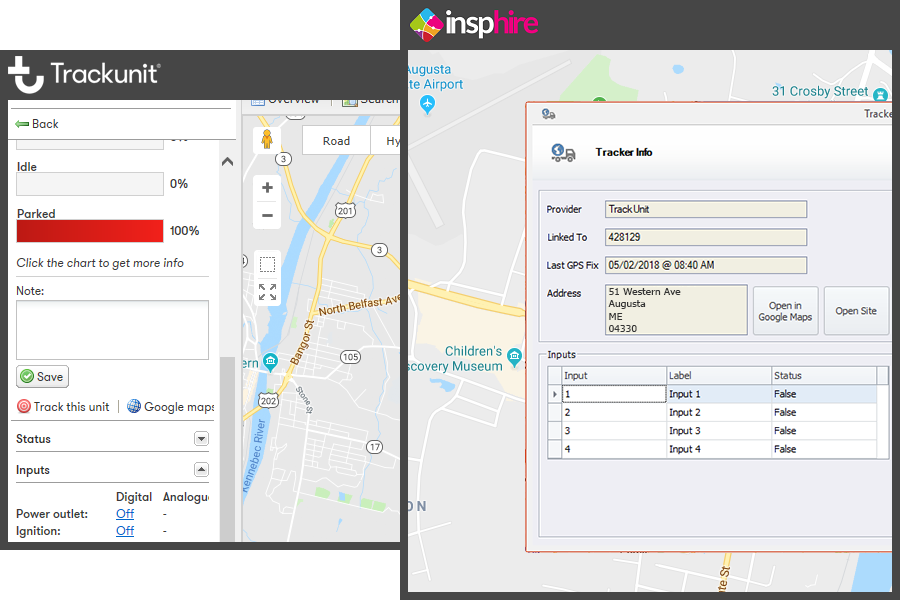Switch to Road map view
The width and height of the screenshot is (900, 600).
tap(336, 140)
